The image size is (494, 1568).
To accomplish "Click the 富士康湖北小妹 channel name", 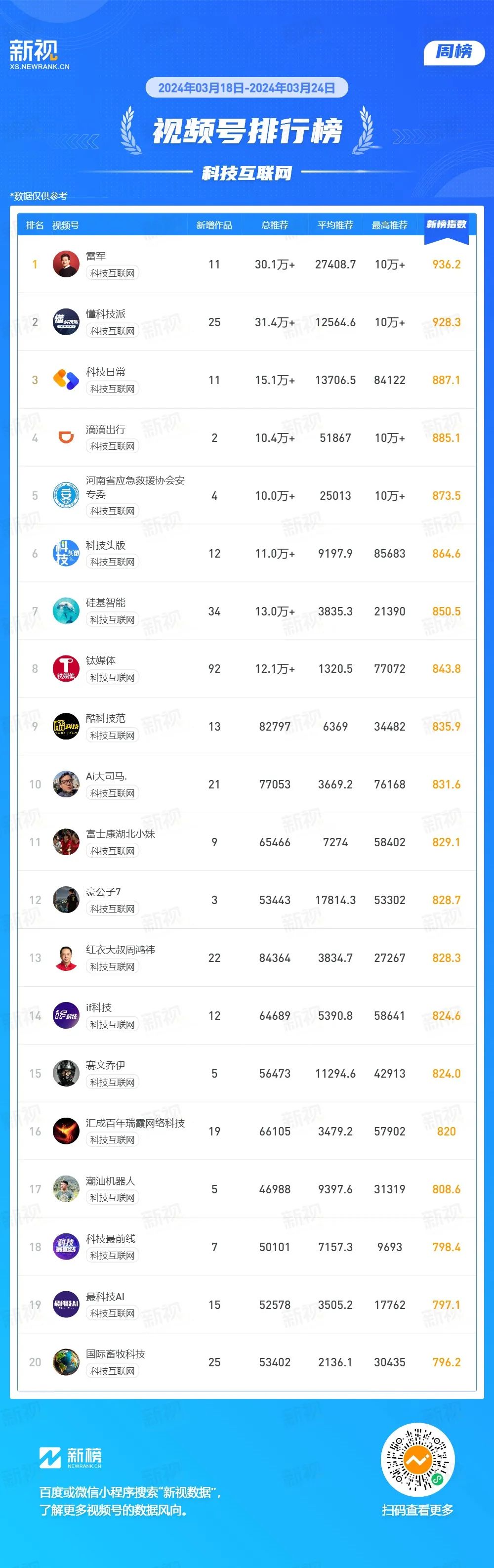I will [x=121, y=834].
